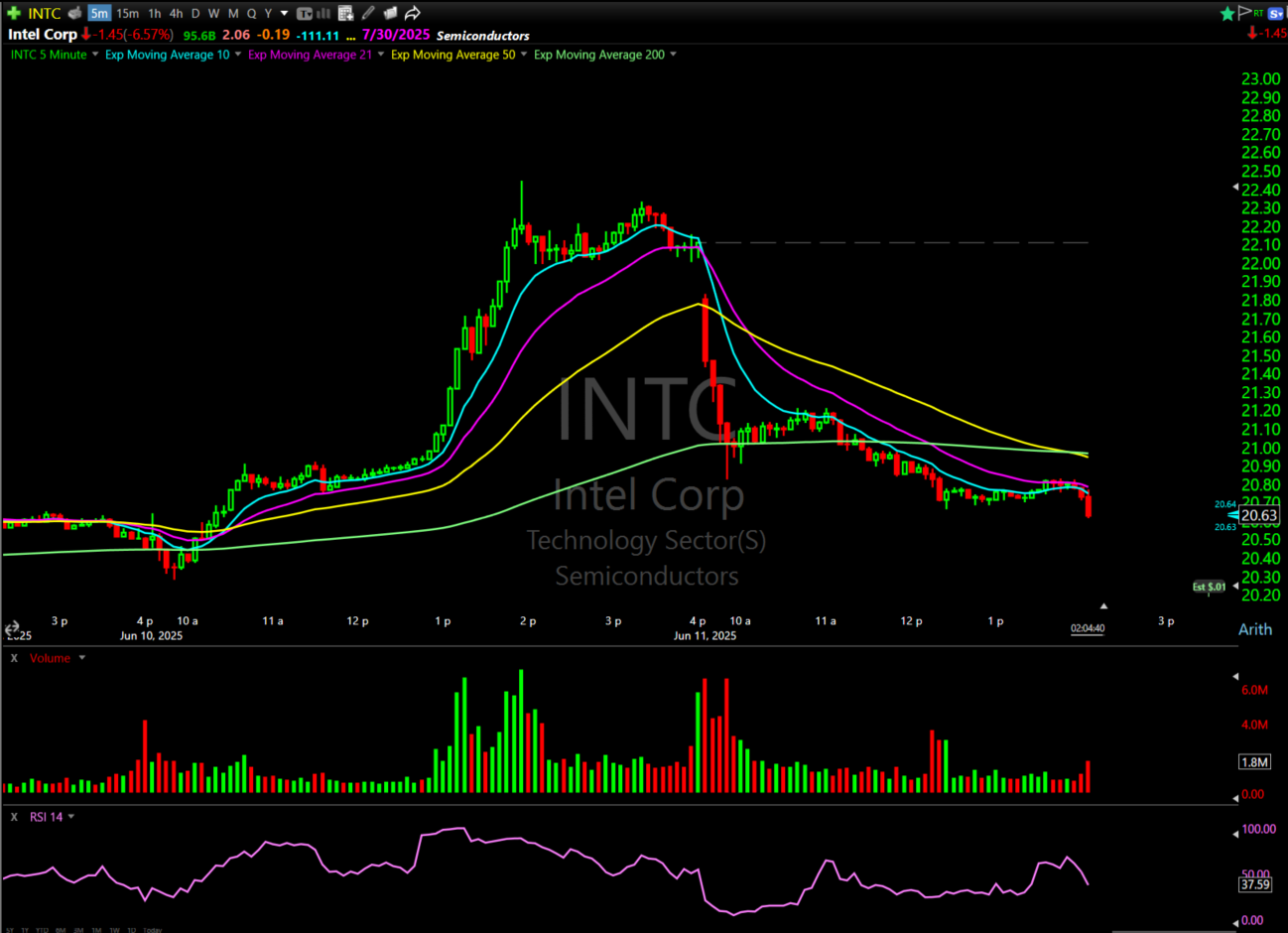Click the -111.11 value in header

click(318, 36)
